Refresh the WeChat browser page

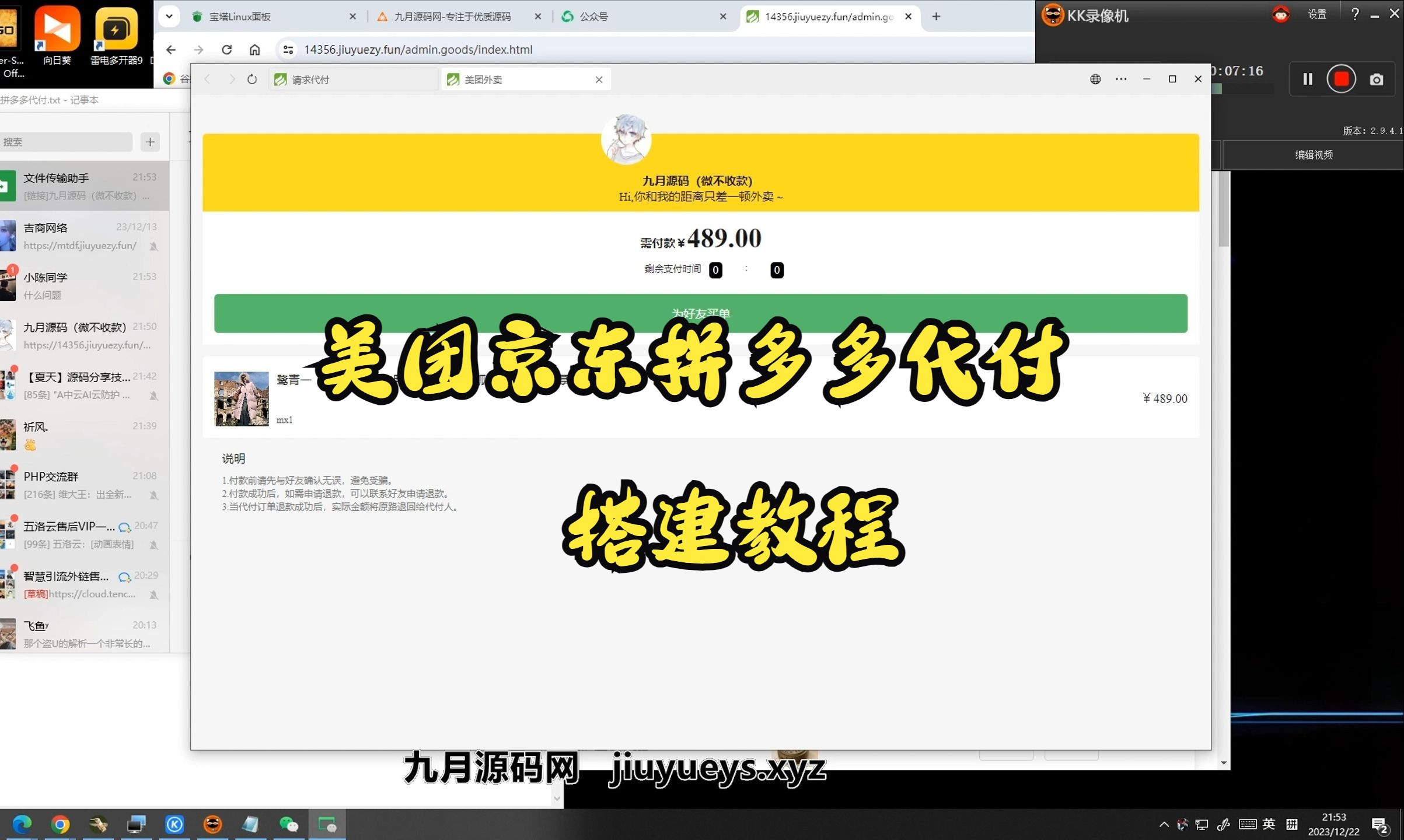tap(252, 79)
